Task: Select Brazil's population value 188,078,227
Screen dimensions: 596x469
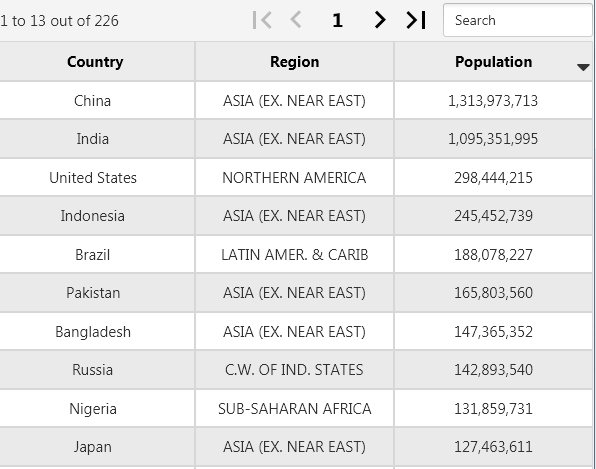Action: pyautogui.click(x=493, y=255)
